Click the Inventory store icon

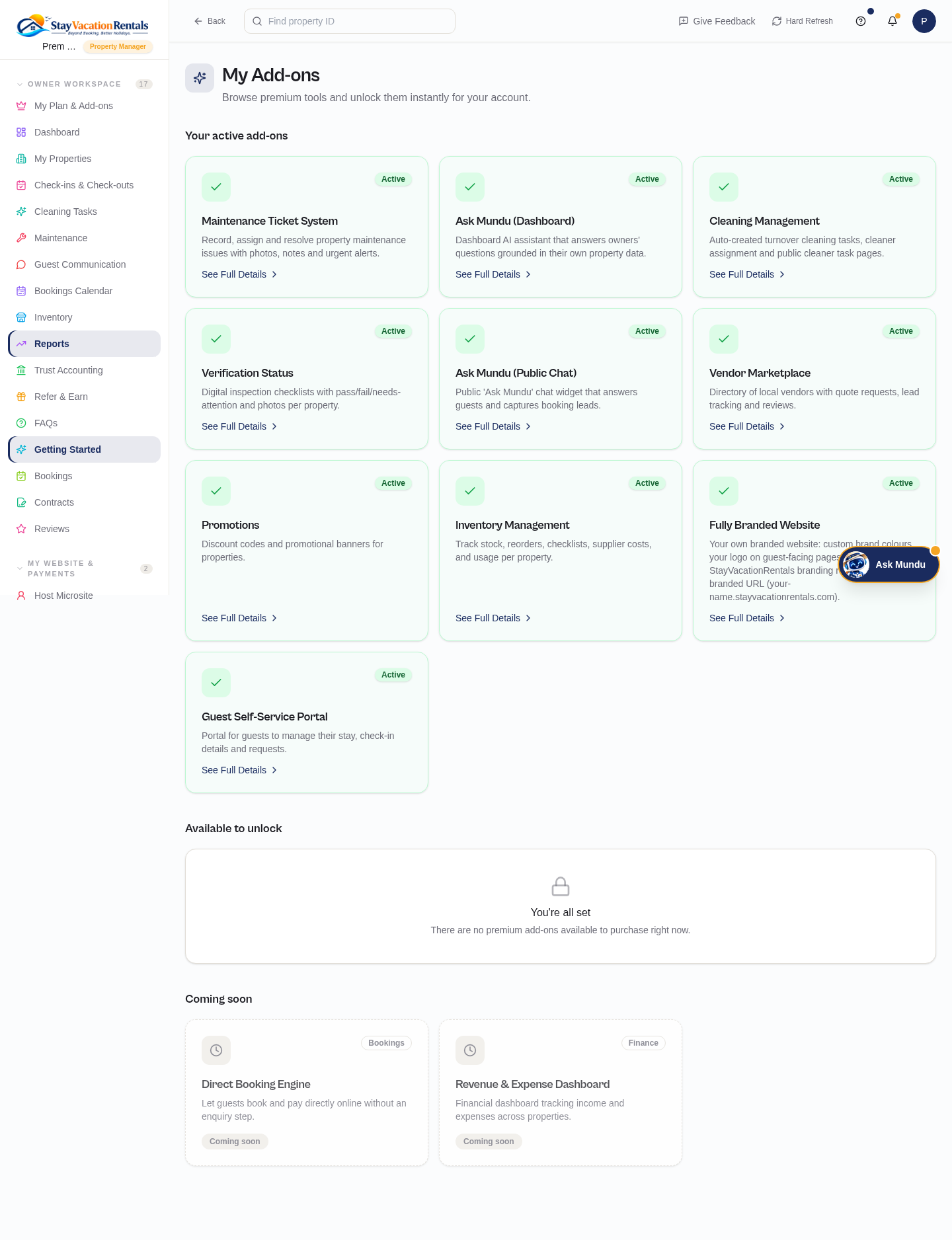coord(21,317)
